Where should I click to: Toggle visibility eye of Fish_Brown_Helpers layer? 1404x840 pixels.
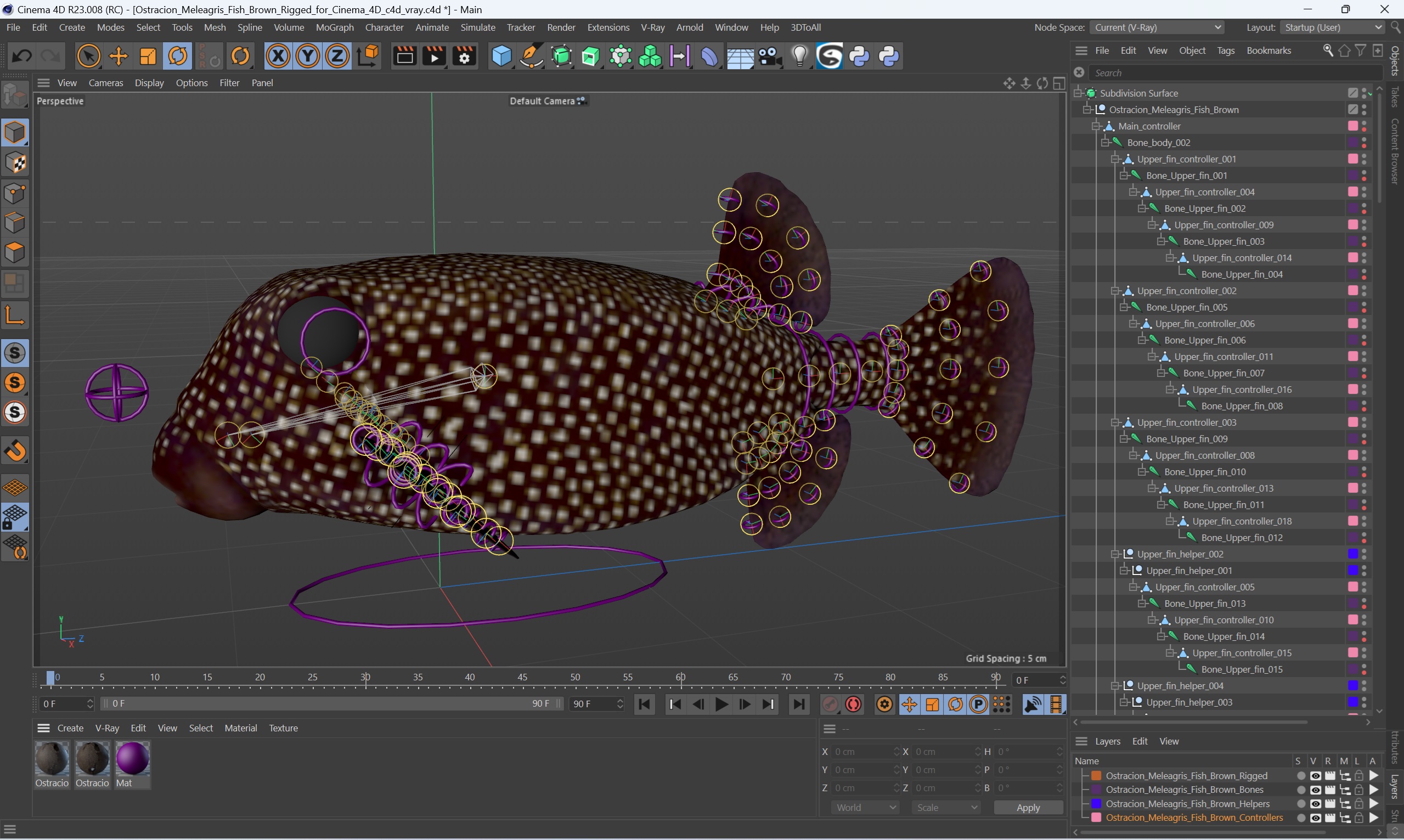[1315, 804]
